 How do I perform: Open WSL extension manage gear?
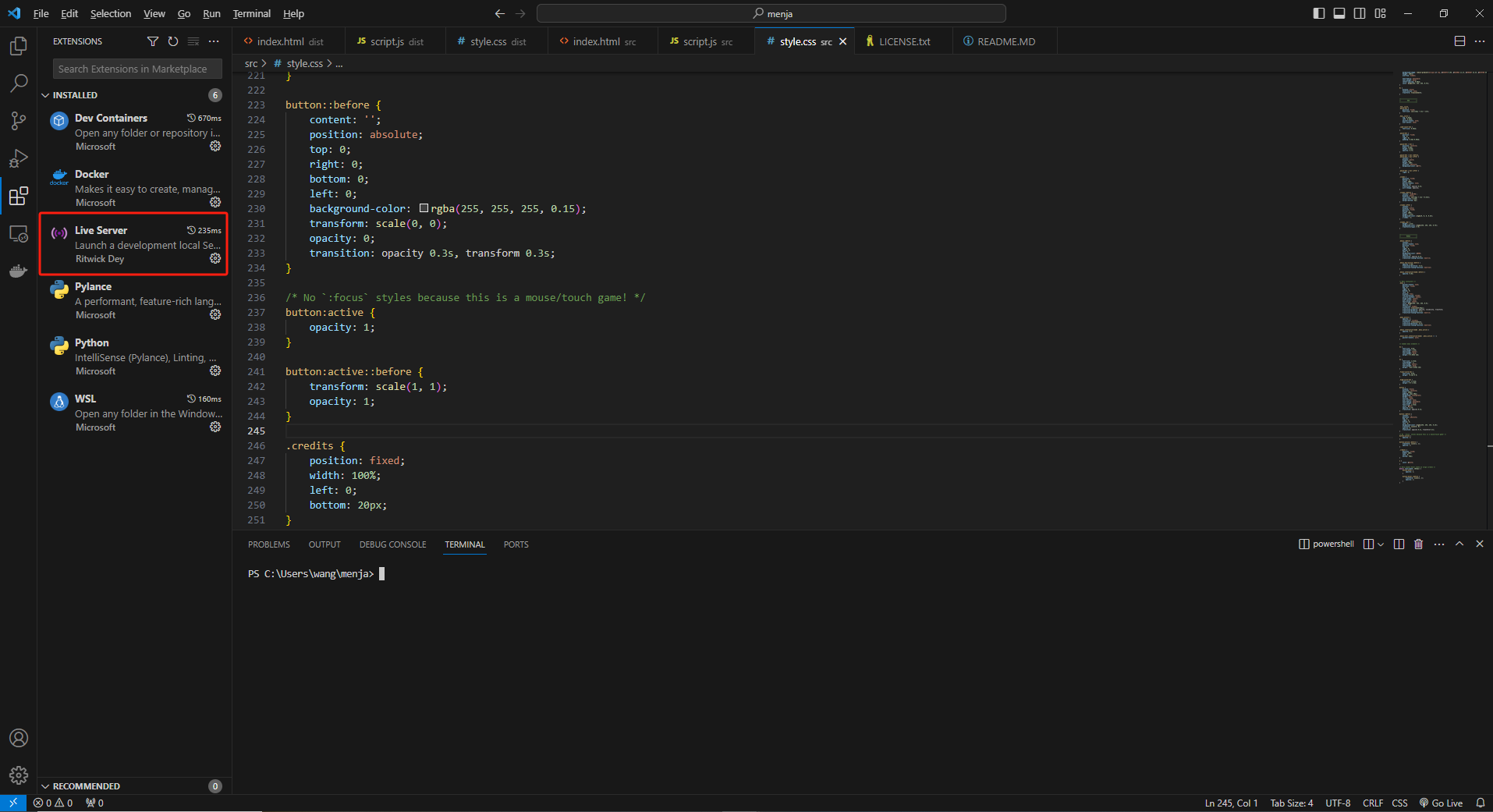coord(215,427)
